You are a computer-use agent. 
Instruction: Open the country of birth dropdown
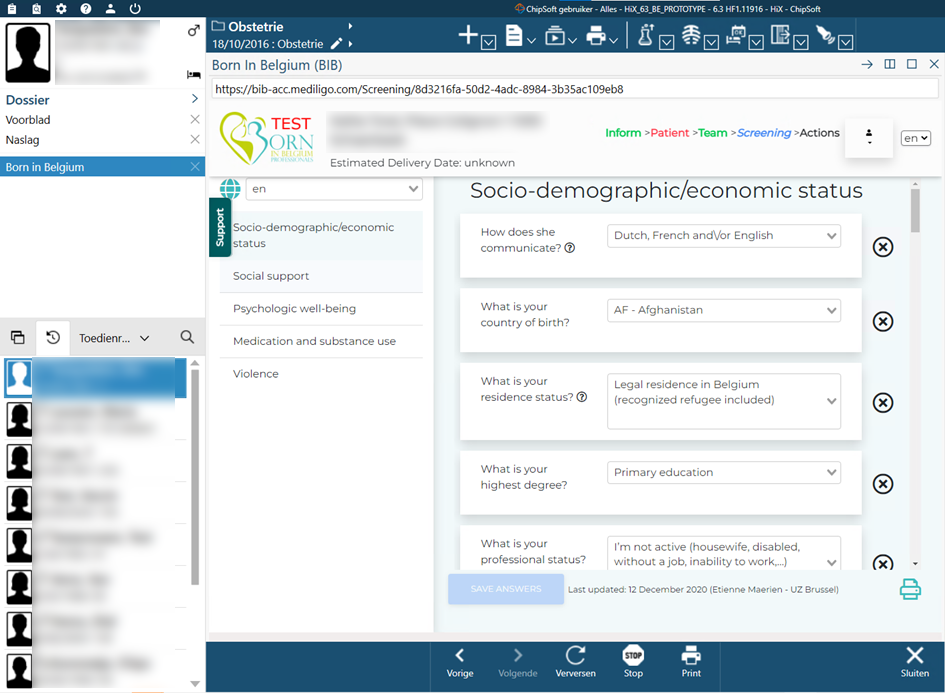(x=724, y=310)
